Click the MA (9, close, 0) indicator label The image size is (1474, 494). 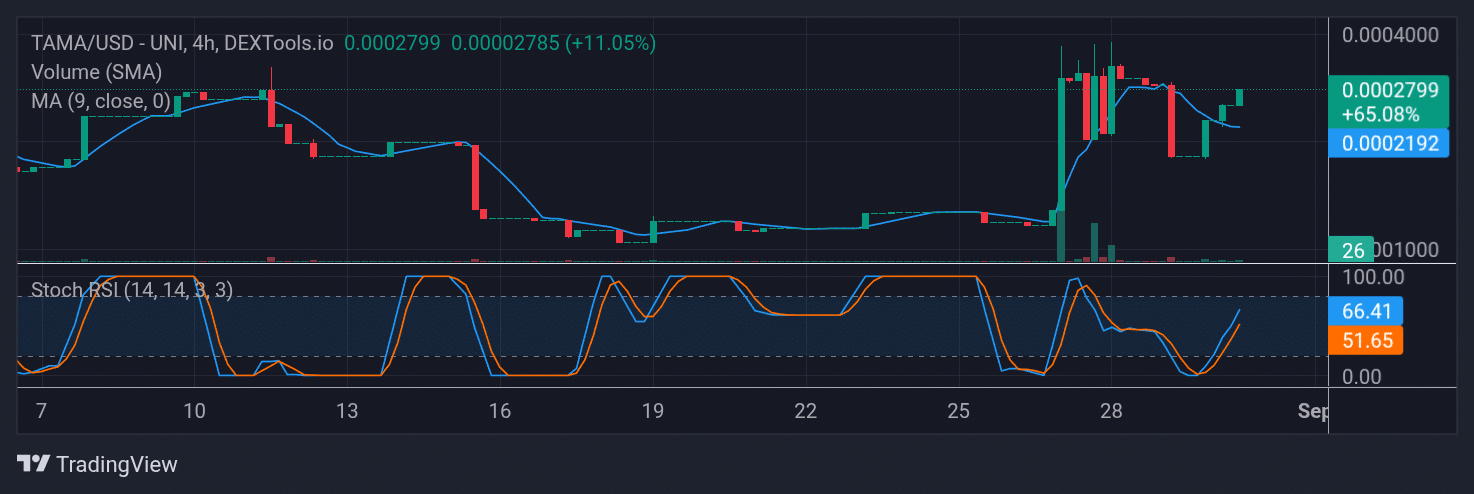(x=101, y=100)
